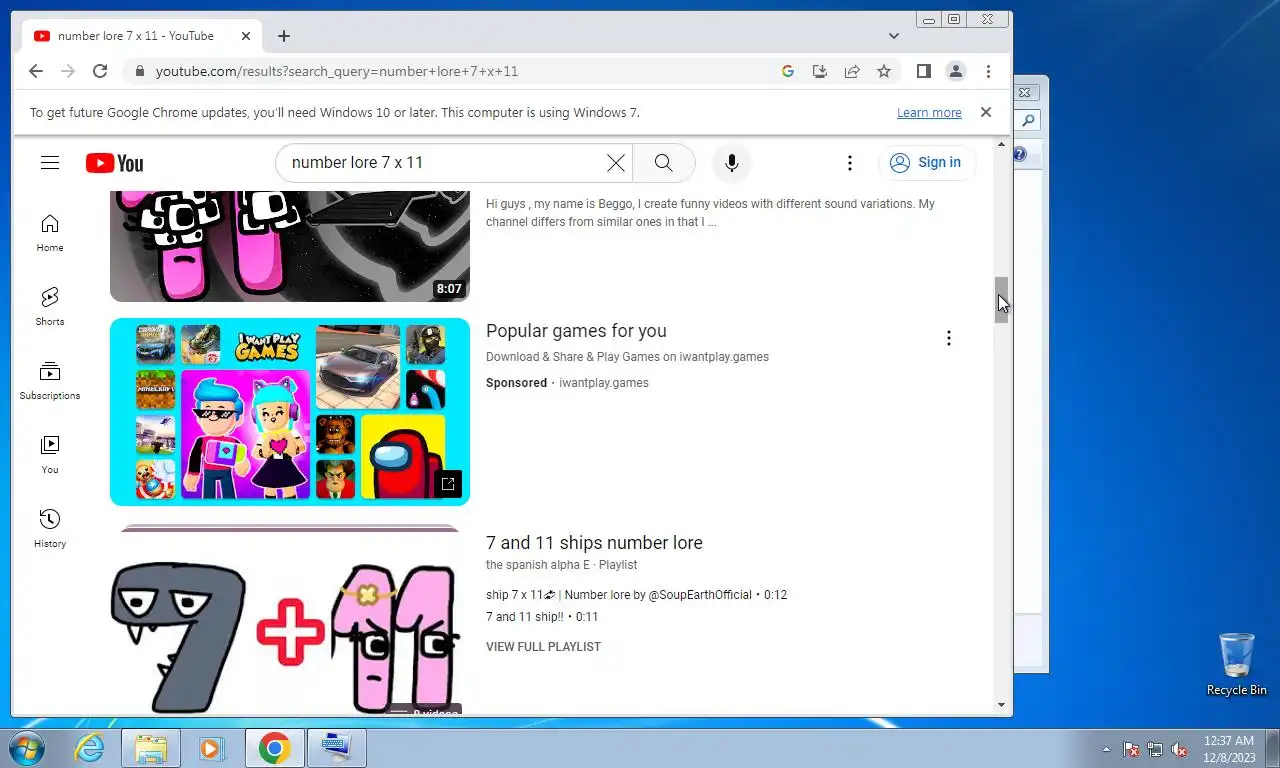
Task: Open the spanish alpha E channel
Action: [x=538, y=565]
